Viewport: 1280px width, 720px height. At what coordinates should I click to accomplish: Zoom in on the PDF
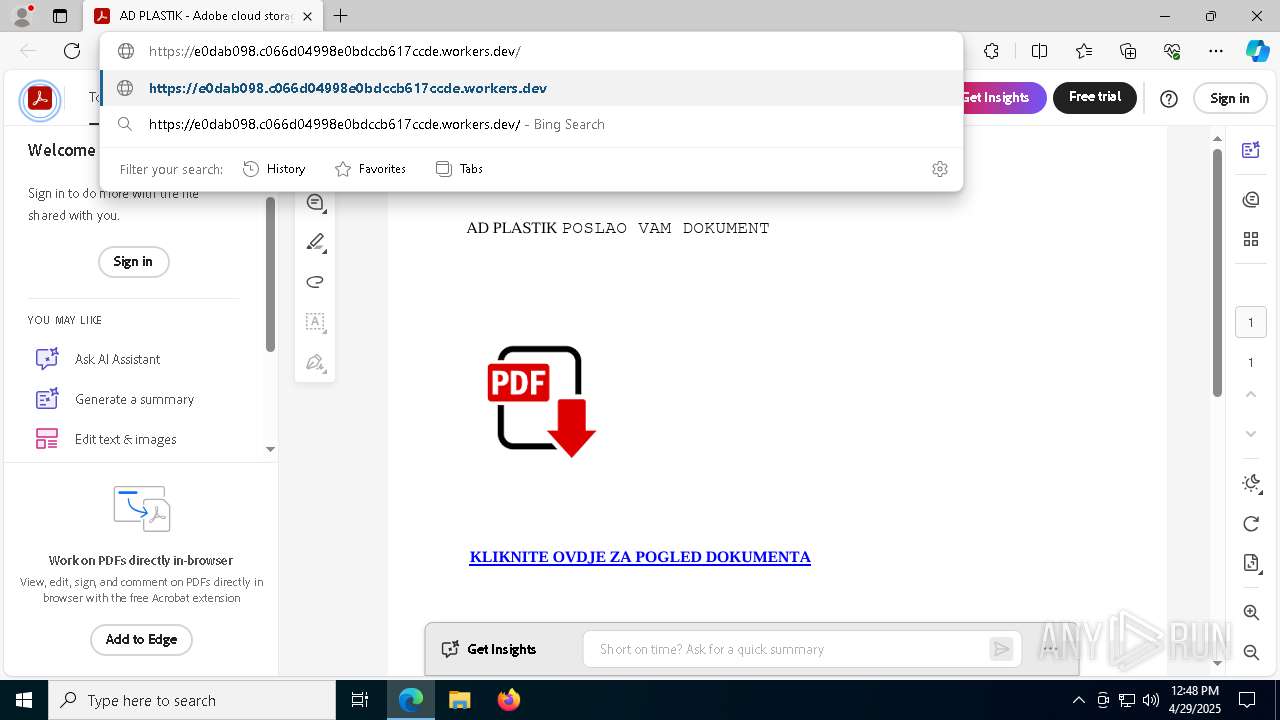[1250, 612]
